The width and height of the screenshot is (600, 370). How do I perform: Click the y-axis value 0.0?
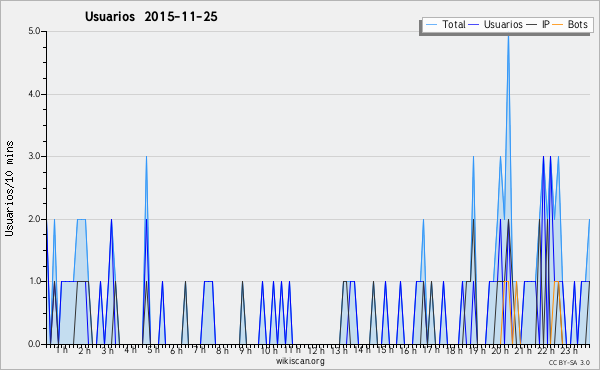[34, 344]
